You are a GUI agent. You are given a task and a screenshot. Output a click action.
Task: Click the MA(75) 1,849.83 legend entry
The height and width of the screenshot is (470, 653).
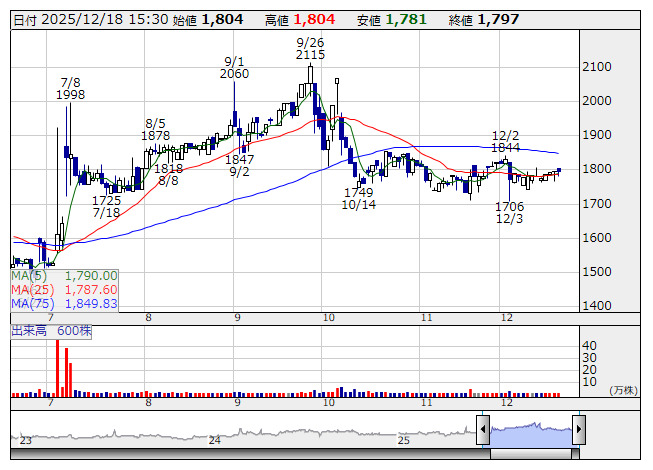click(64, 303)
